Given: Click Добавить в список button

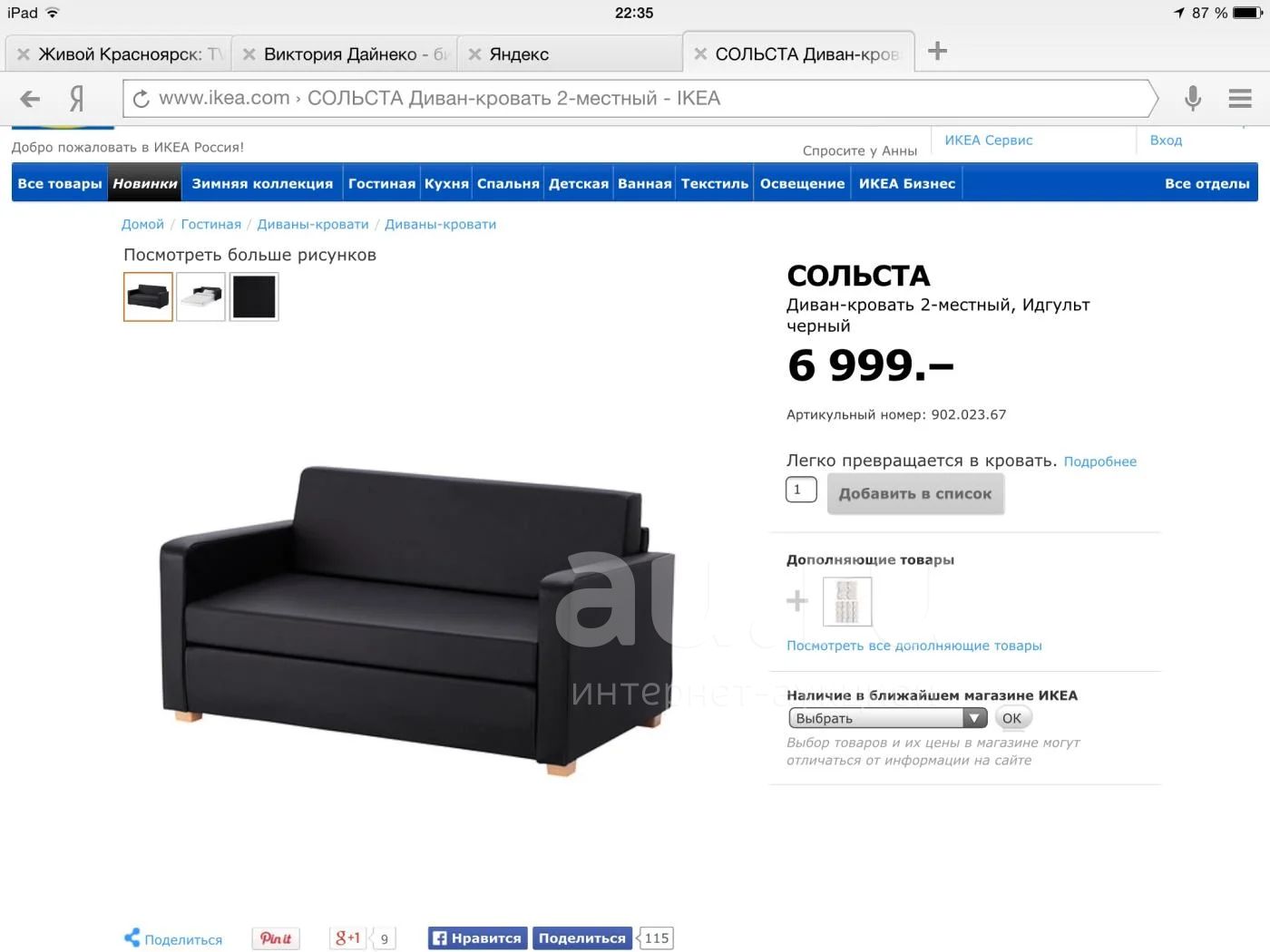Looking at the screenshot, I should point(915,494).
